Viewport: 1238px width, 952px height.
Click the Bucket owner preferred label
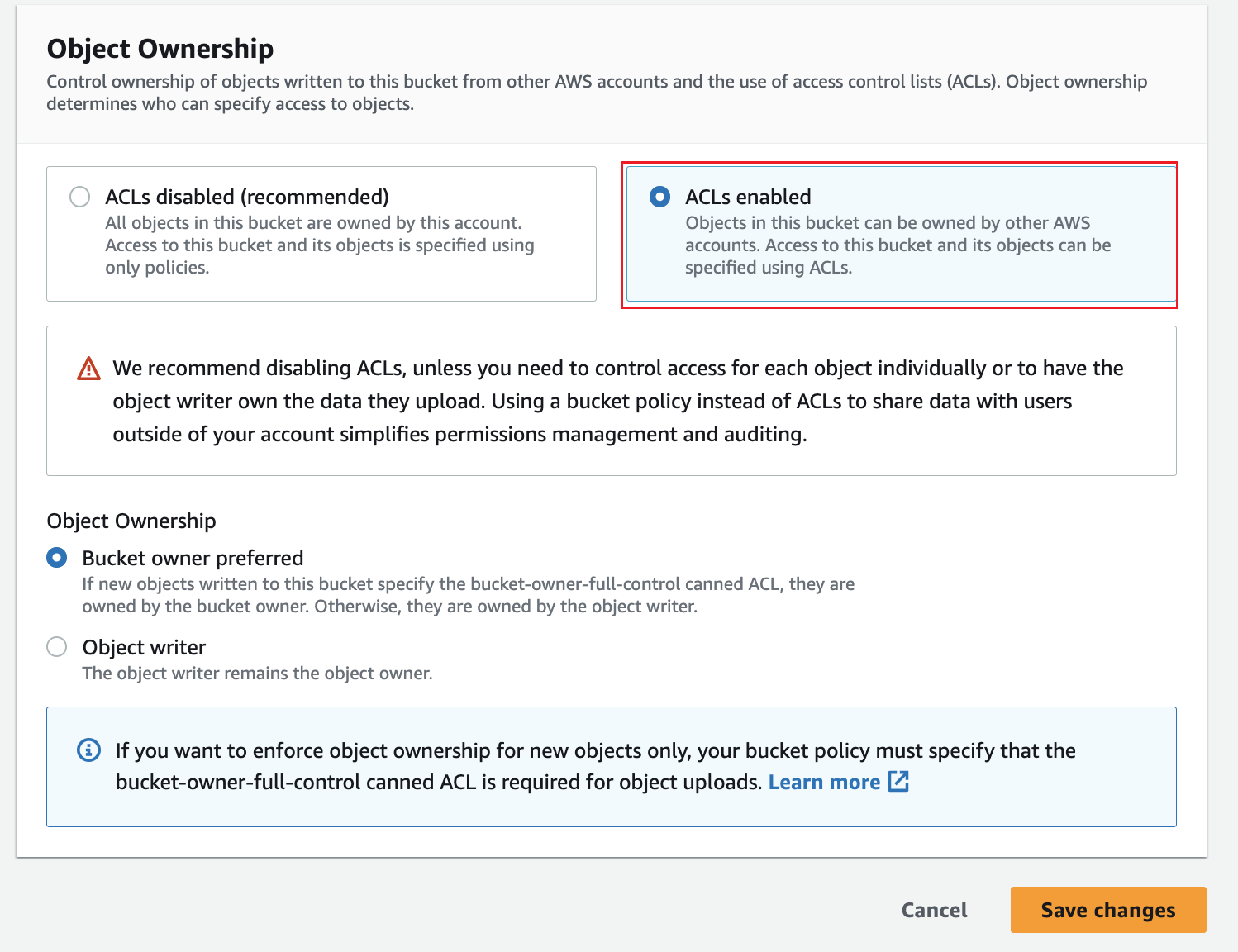[x=193, y=558]
